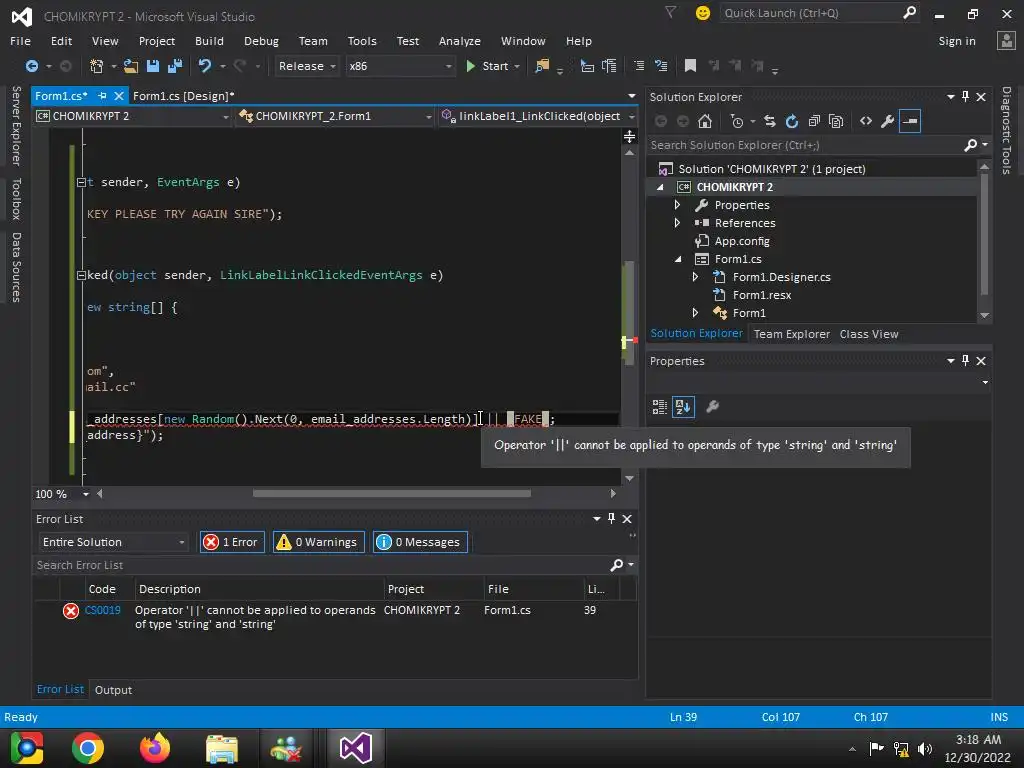
Task: Click the Find in Files toolbar icon
Action: coord(542,66)
